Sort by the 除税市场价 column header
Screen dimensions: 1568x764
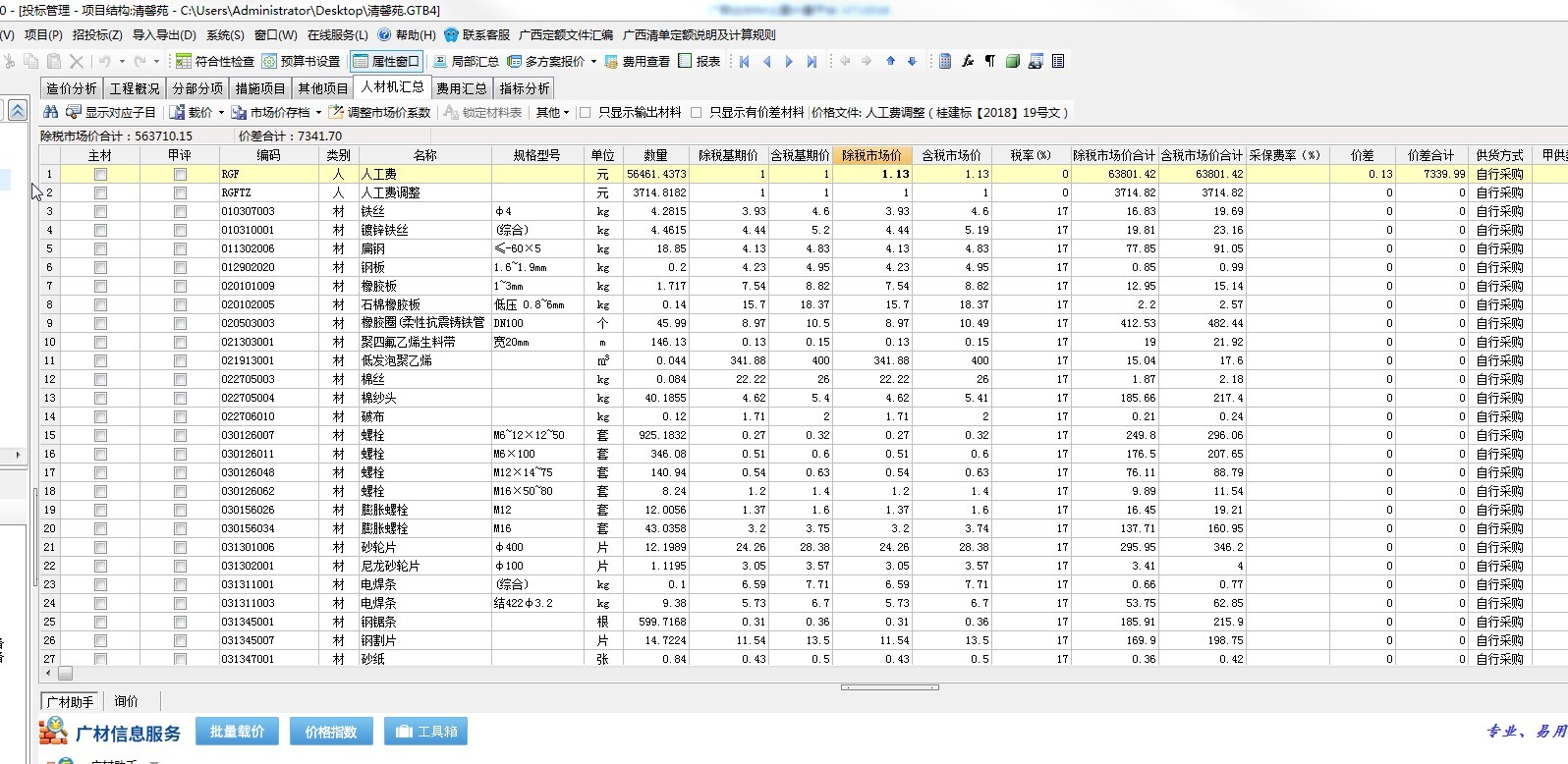click(870, 155)
